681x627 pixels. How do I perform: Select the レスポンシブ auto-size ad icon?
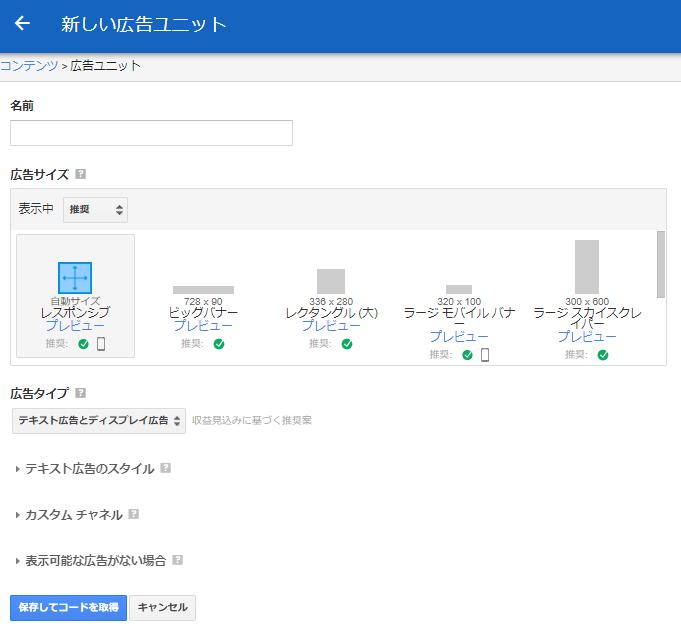pyautogui.click(x=75, y=277)
